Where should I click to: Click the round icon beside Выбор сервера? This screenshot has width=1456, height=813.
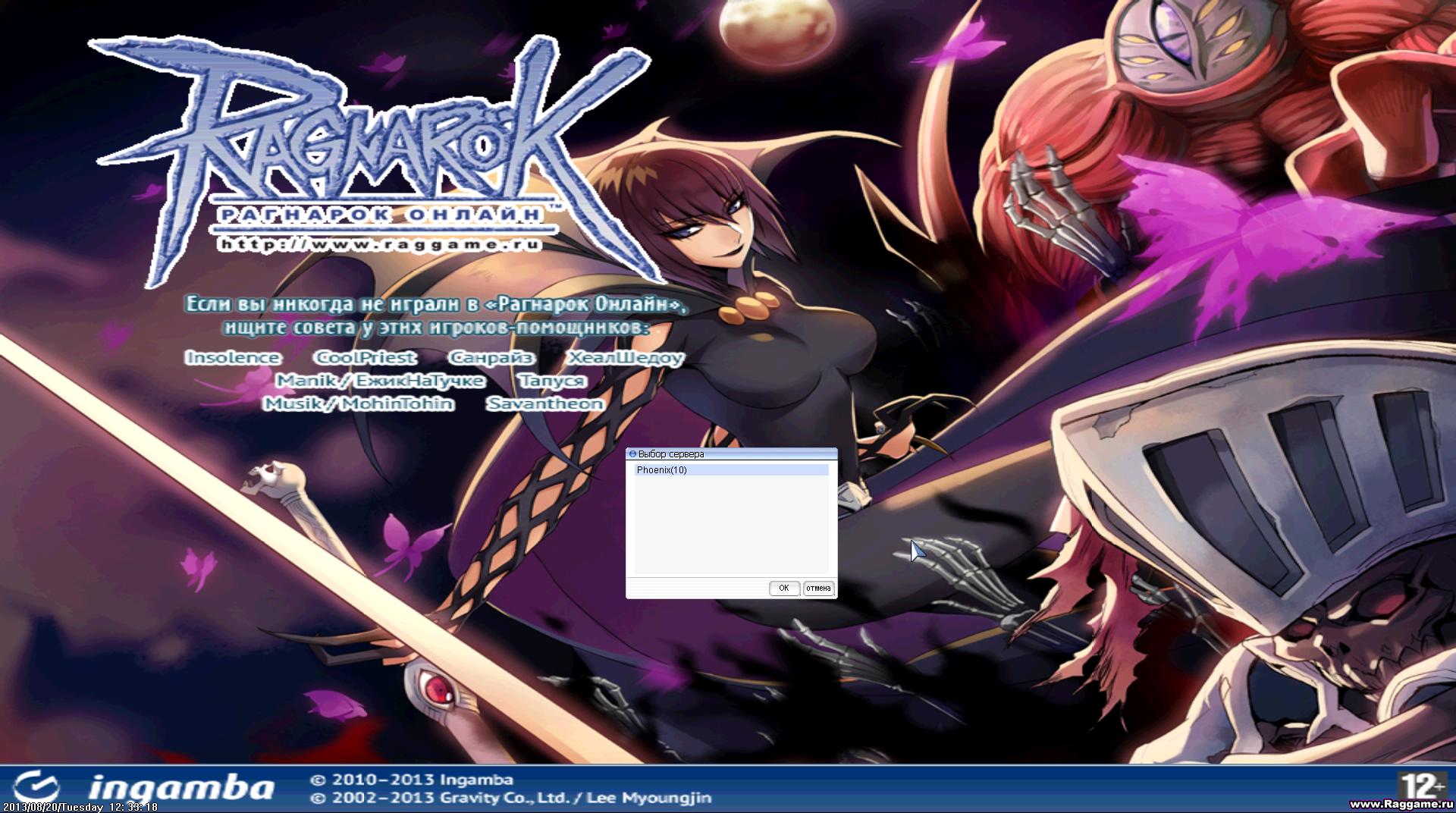point(632,454)
